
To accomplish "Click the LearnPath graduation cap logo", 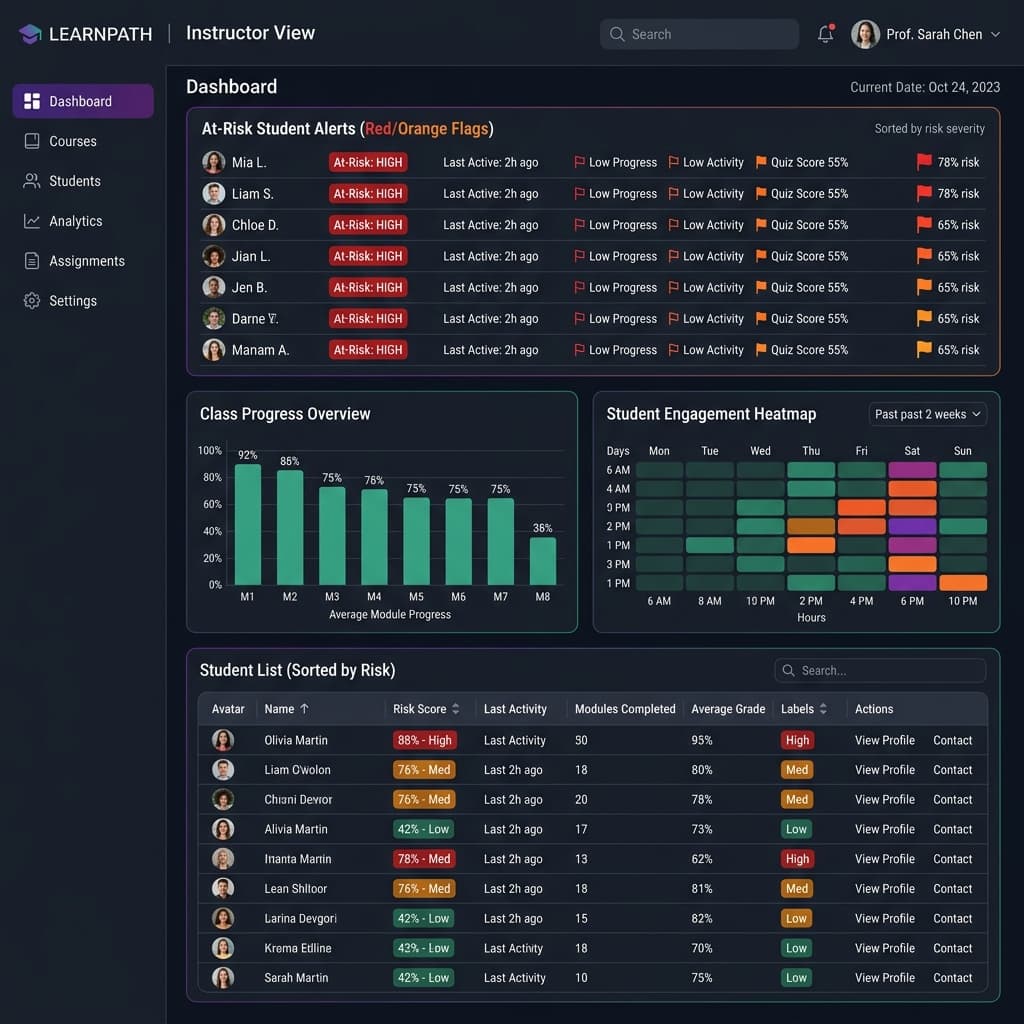I will point(30,34).
